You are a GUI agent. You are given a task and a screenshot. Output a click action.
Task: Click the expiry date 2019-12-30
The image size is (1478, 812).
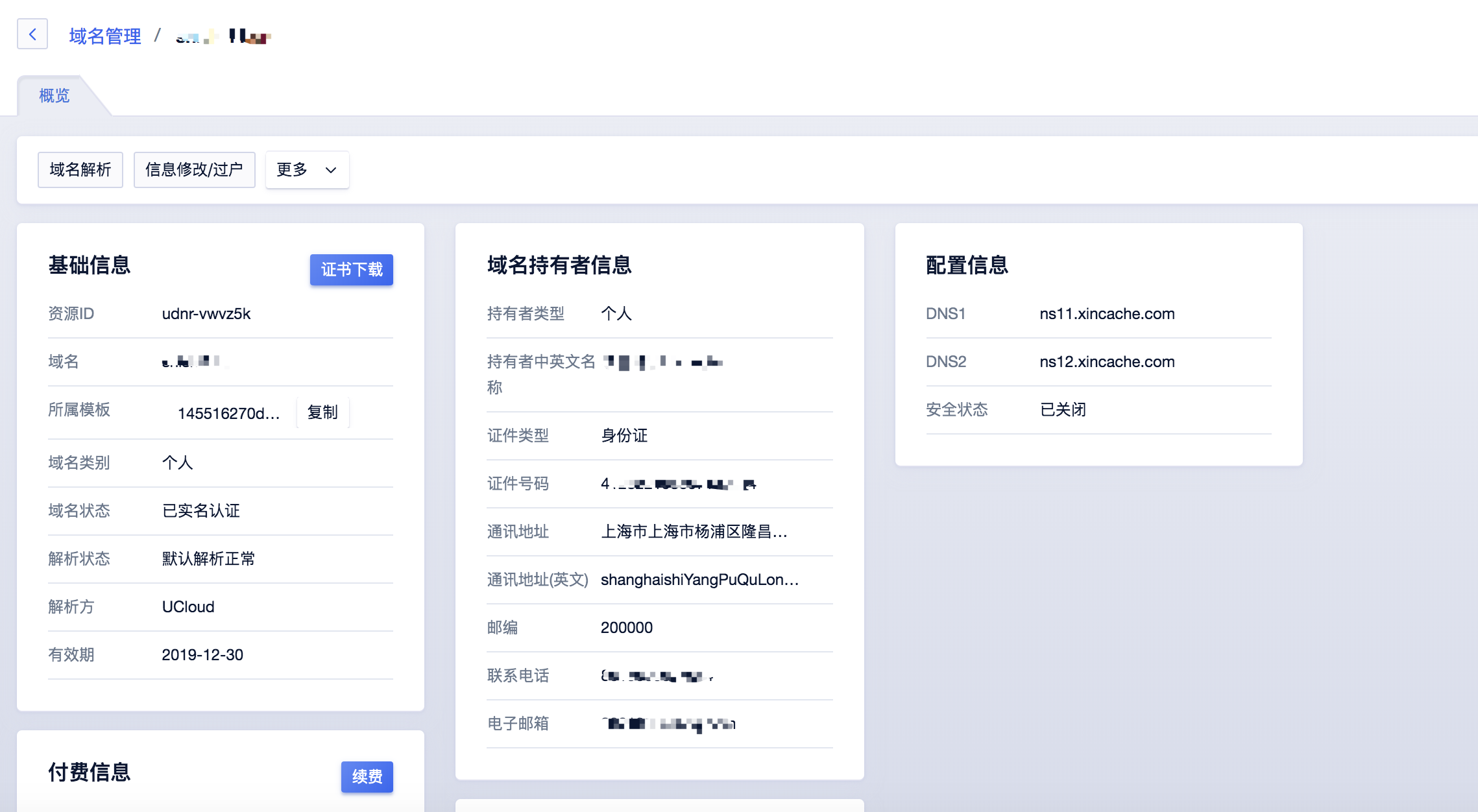click(x=202, y=655)
